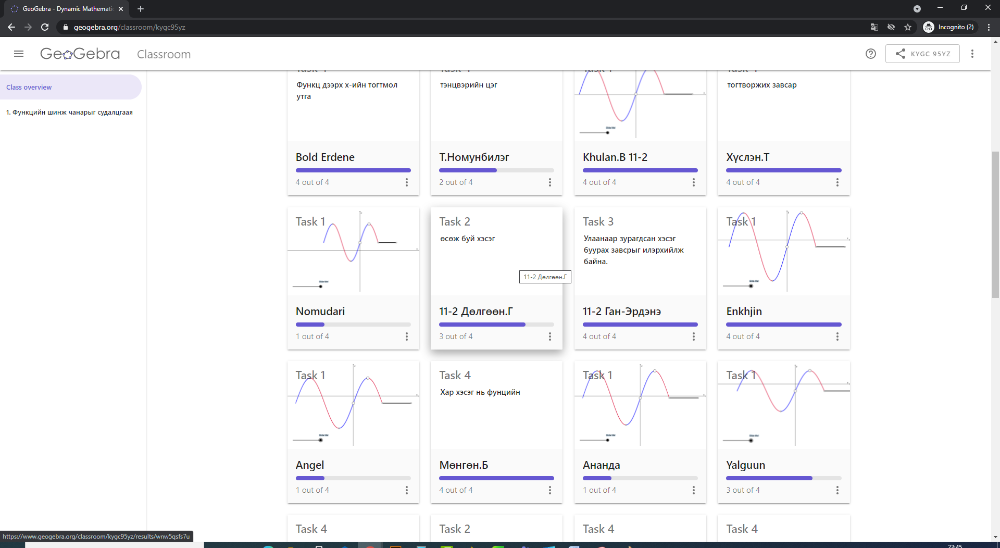1000x548 pixels.
Task: Click Nomudari's progress bar
Action: coord(353,325)
